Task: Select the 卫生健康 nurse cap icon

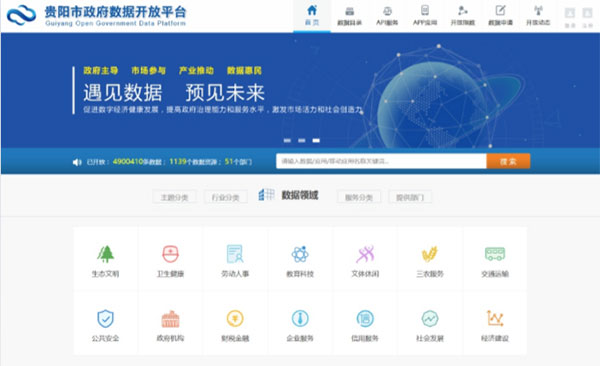Action: [170, 254]
